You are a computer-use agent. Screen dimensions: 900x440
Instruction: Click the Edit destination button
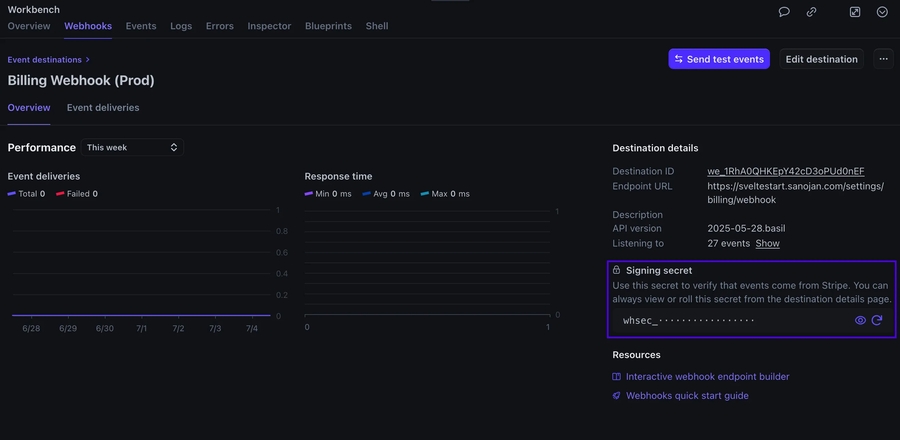[x=821, y=59]
